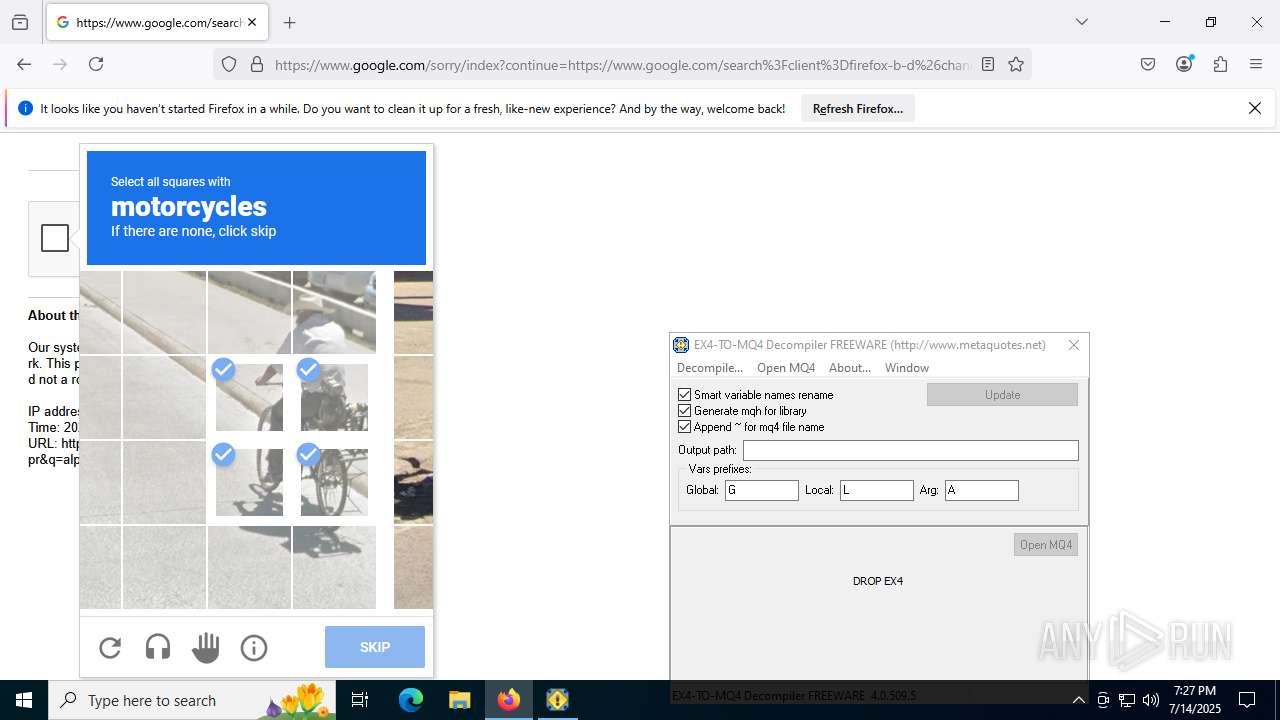Screen dimensions: 1280x720
Task: Open the About... menu
Action: 850,368
